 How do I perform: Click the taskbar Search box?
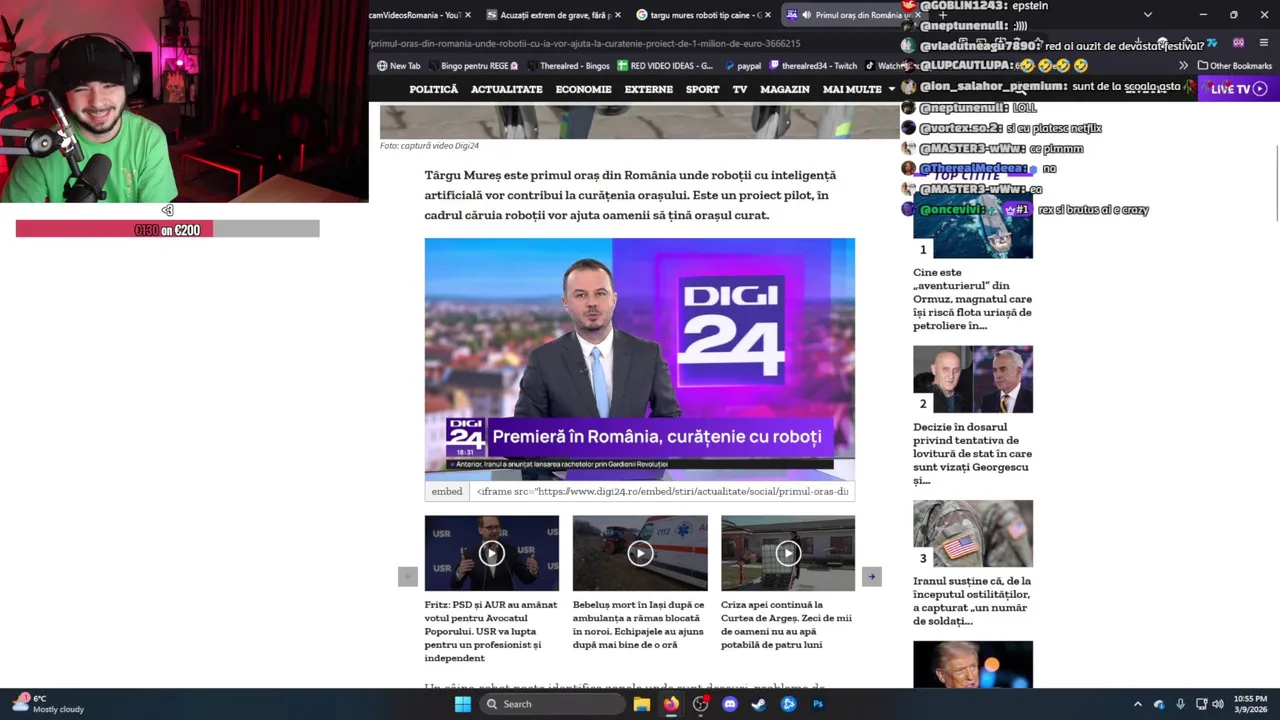pos(553,704)
